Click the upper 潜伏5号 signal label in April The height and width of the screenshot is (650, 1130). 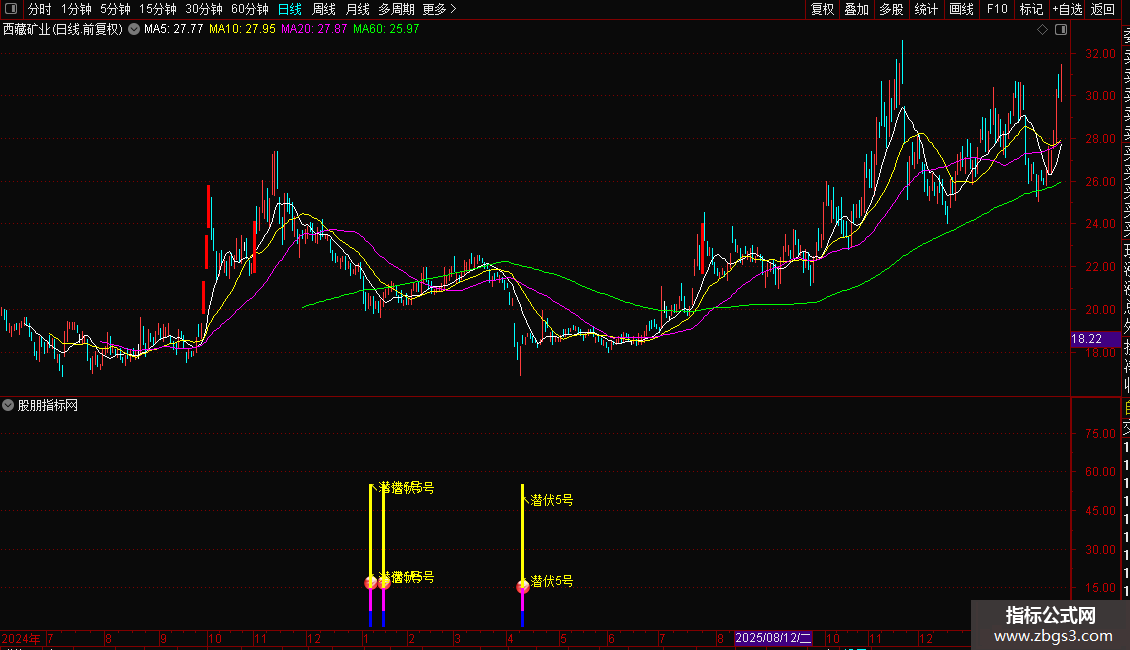[552, 500]
